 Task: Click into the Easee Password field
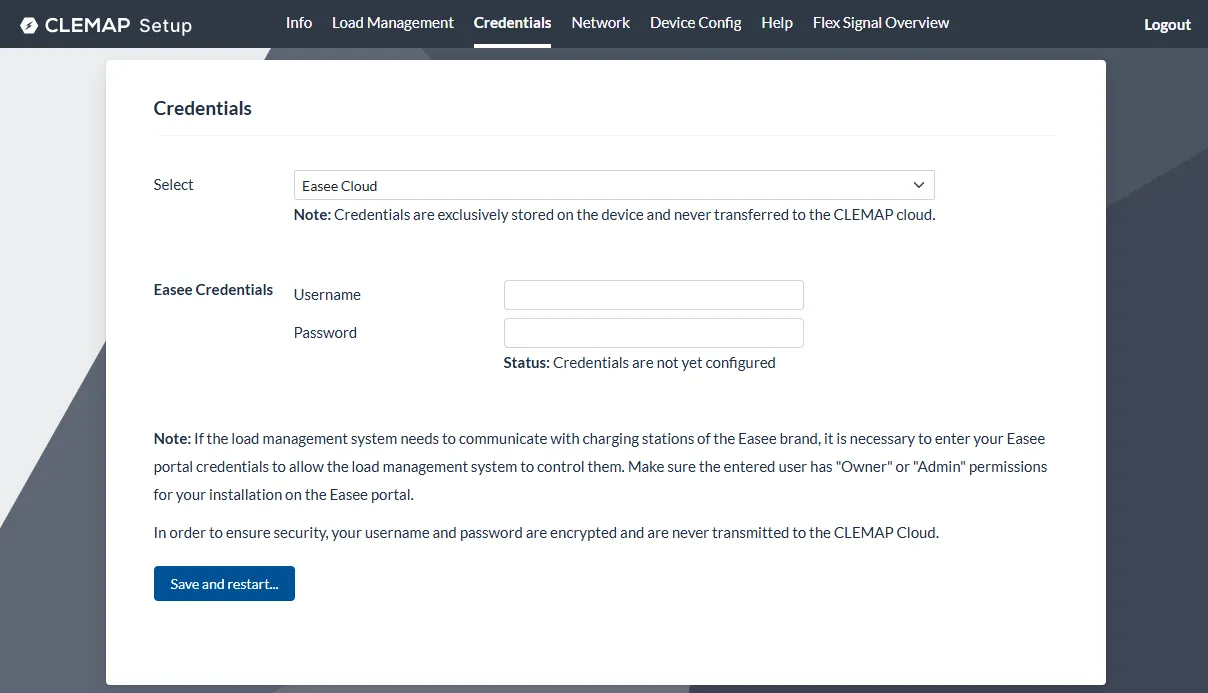(x=653, y=333)
